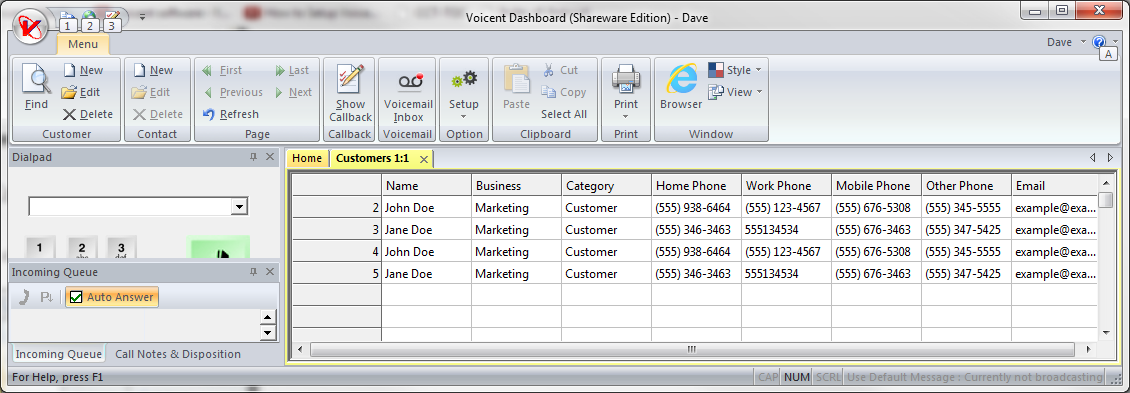Pin the Dialpad panel
This screenshot has height=393, width=1130.
coord(254,156)
